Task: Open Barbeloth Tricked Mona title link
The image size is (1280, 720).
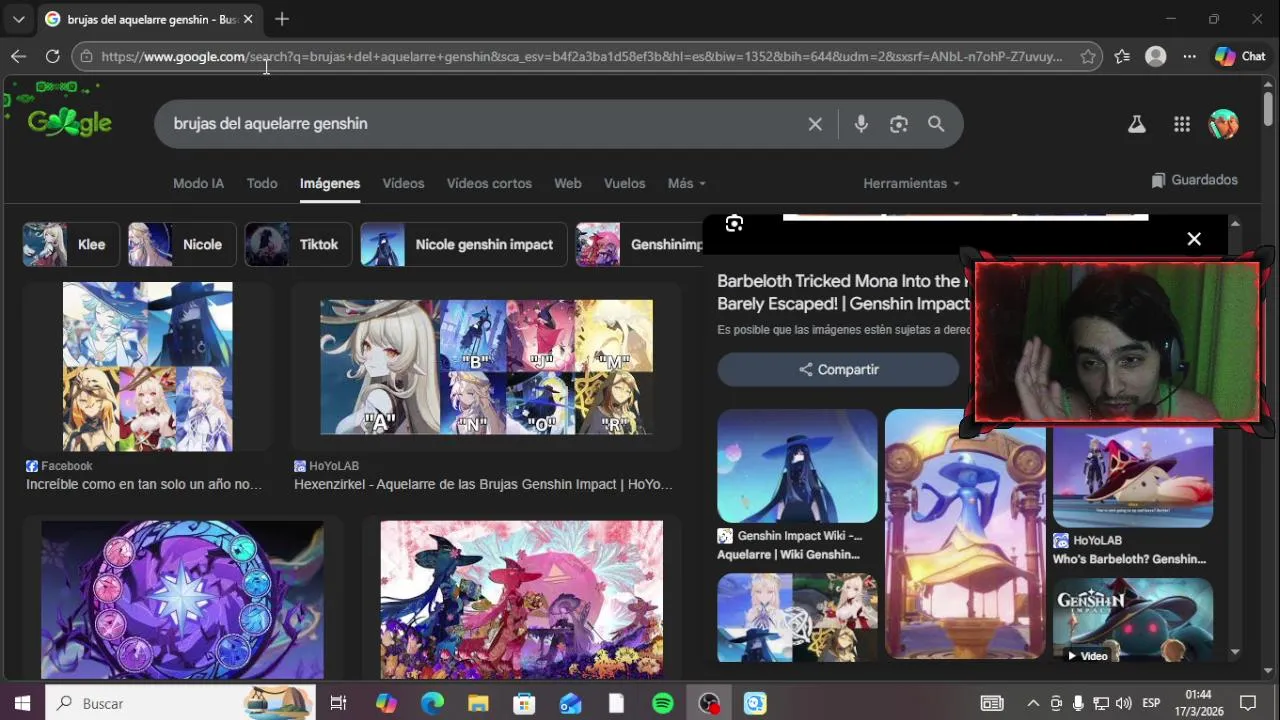Action: (x=843, y=292)
